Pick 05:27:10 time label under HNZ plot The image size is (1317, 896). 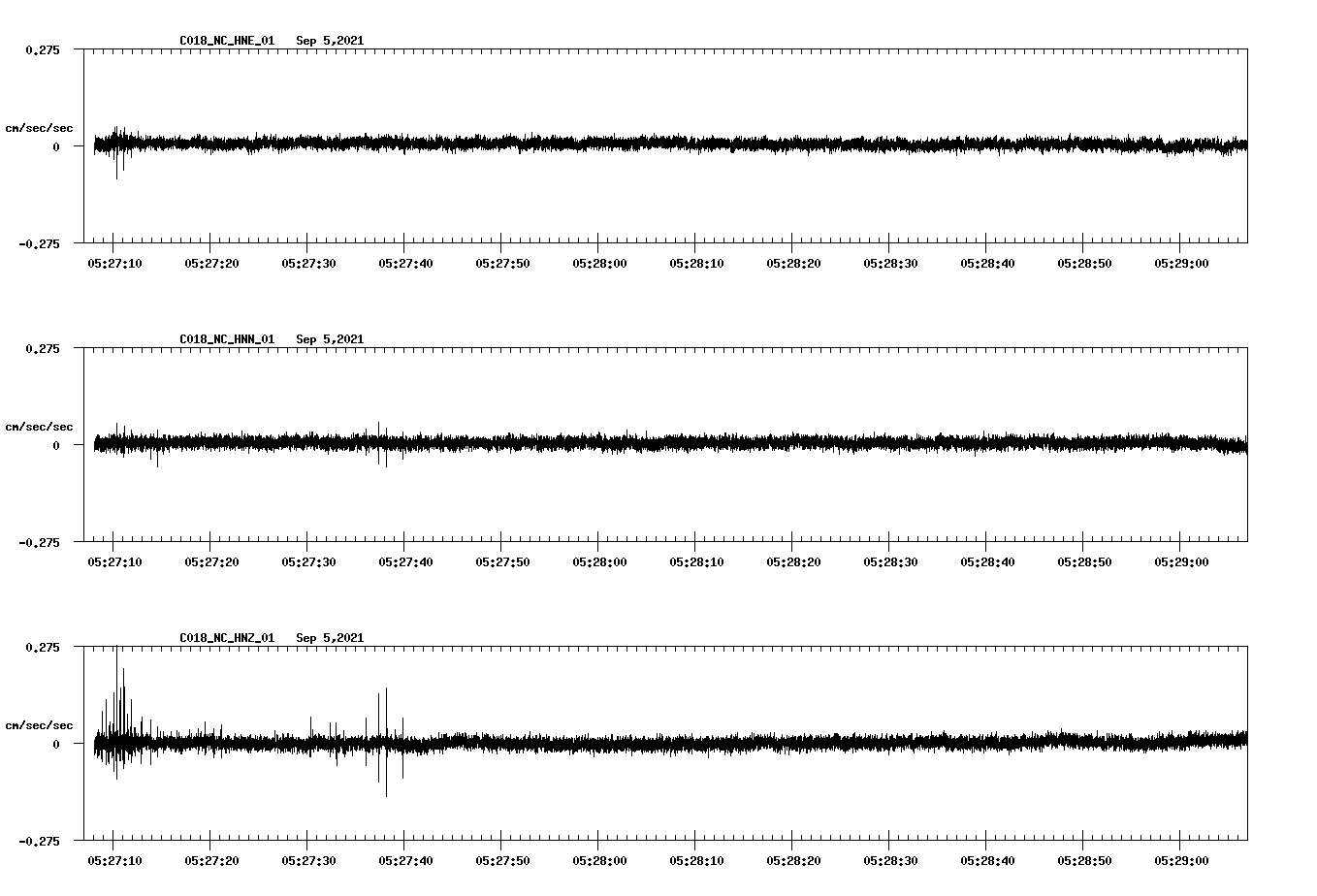114,860
